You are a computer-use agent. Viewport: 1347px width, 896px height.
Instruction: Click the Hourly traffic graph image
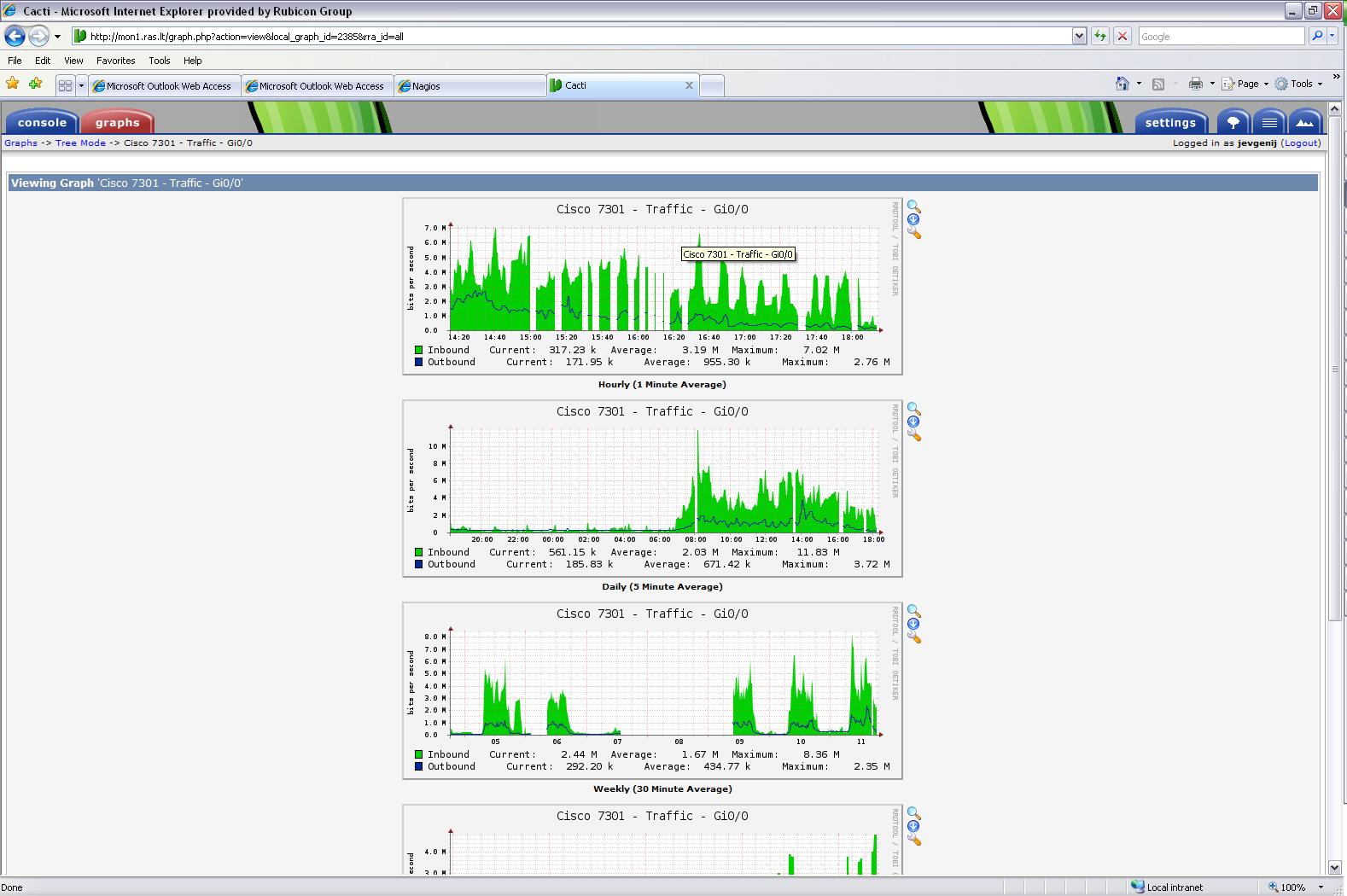coord(652,286)
